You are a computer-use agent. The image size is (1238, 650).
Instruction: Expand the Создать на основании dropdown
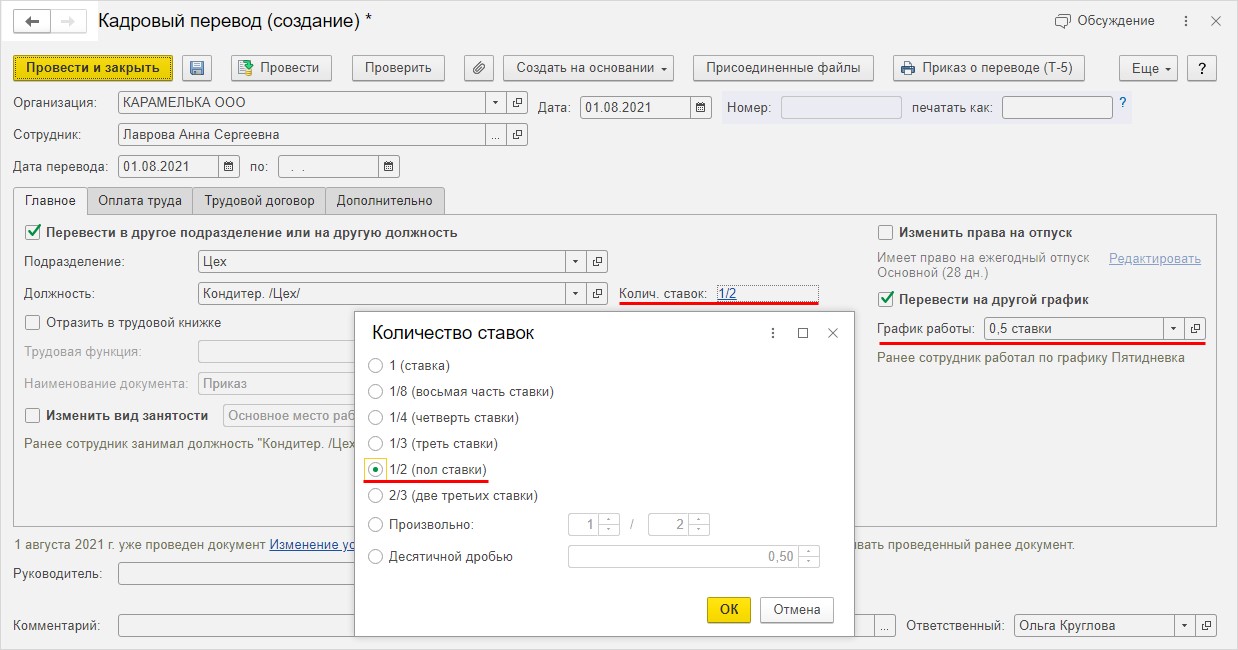click(x=588, y=68)
